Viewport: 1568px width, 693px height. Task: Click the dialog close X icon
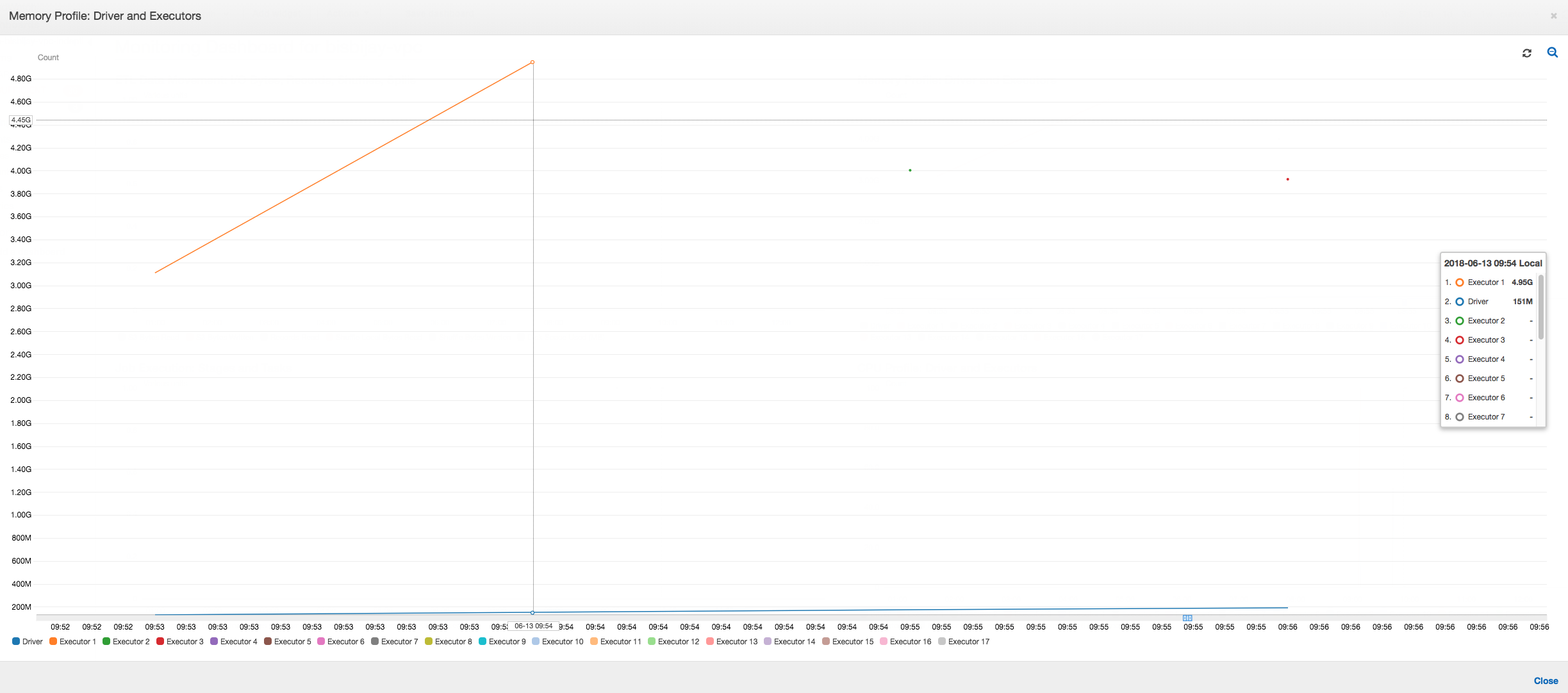tap(1553, 15)
